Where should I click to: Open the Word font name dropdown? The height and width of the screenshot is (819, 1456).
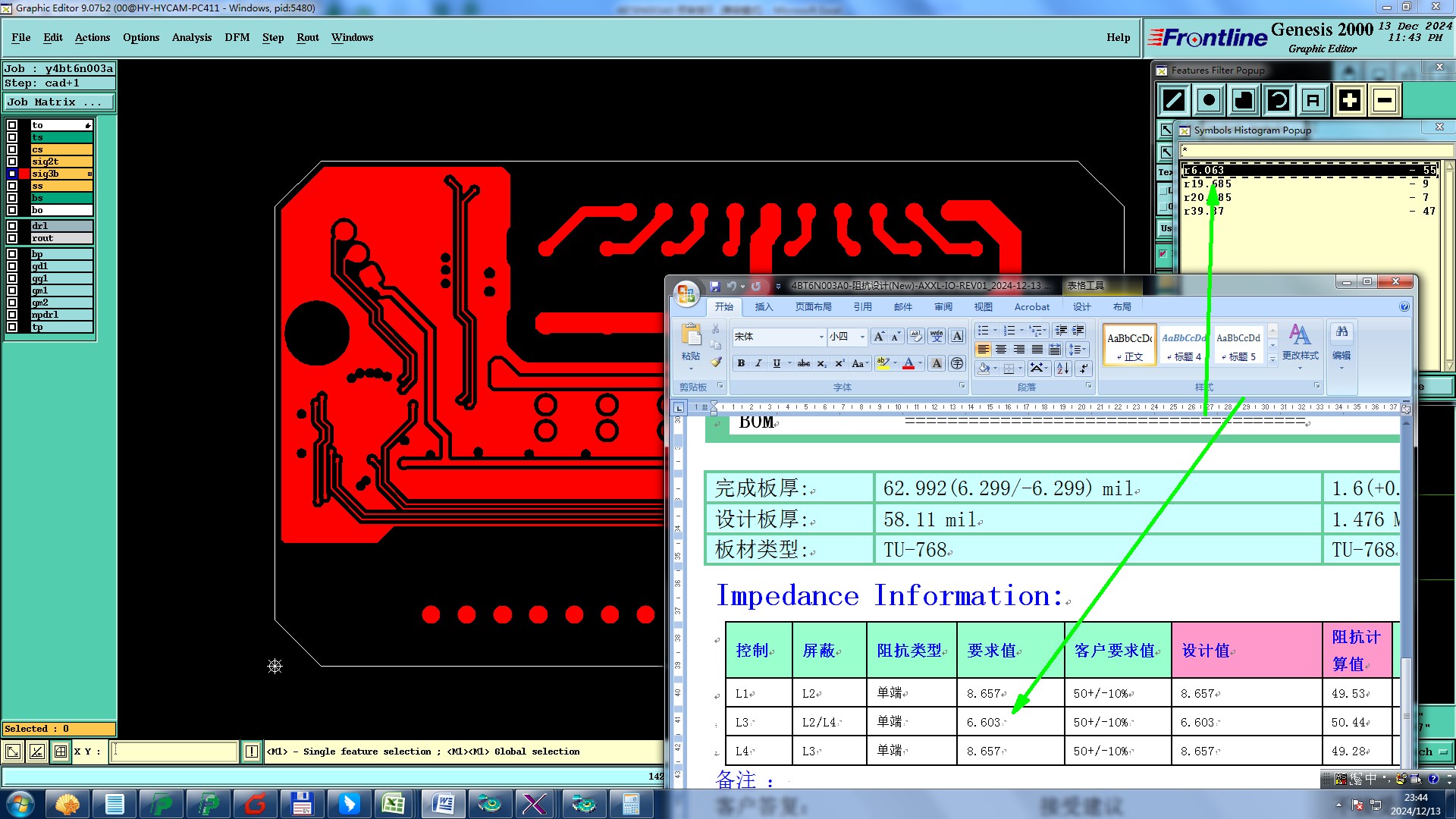(821, 337)
